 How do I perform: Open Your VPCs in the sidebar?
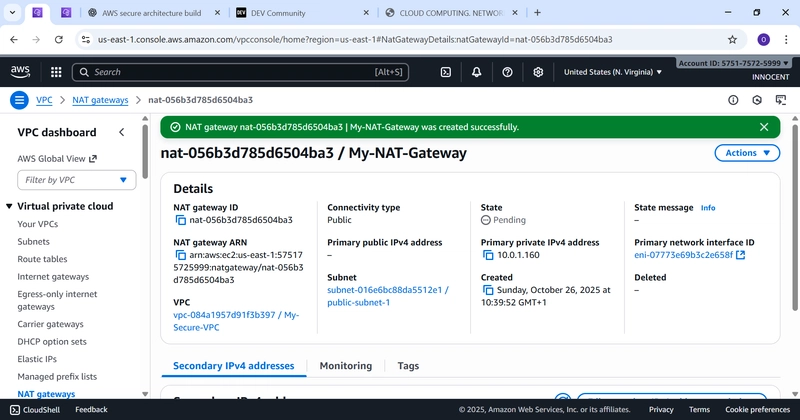tap(38, 224)
